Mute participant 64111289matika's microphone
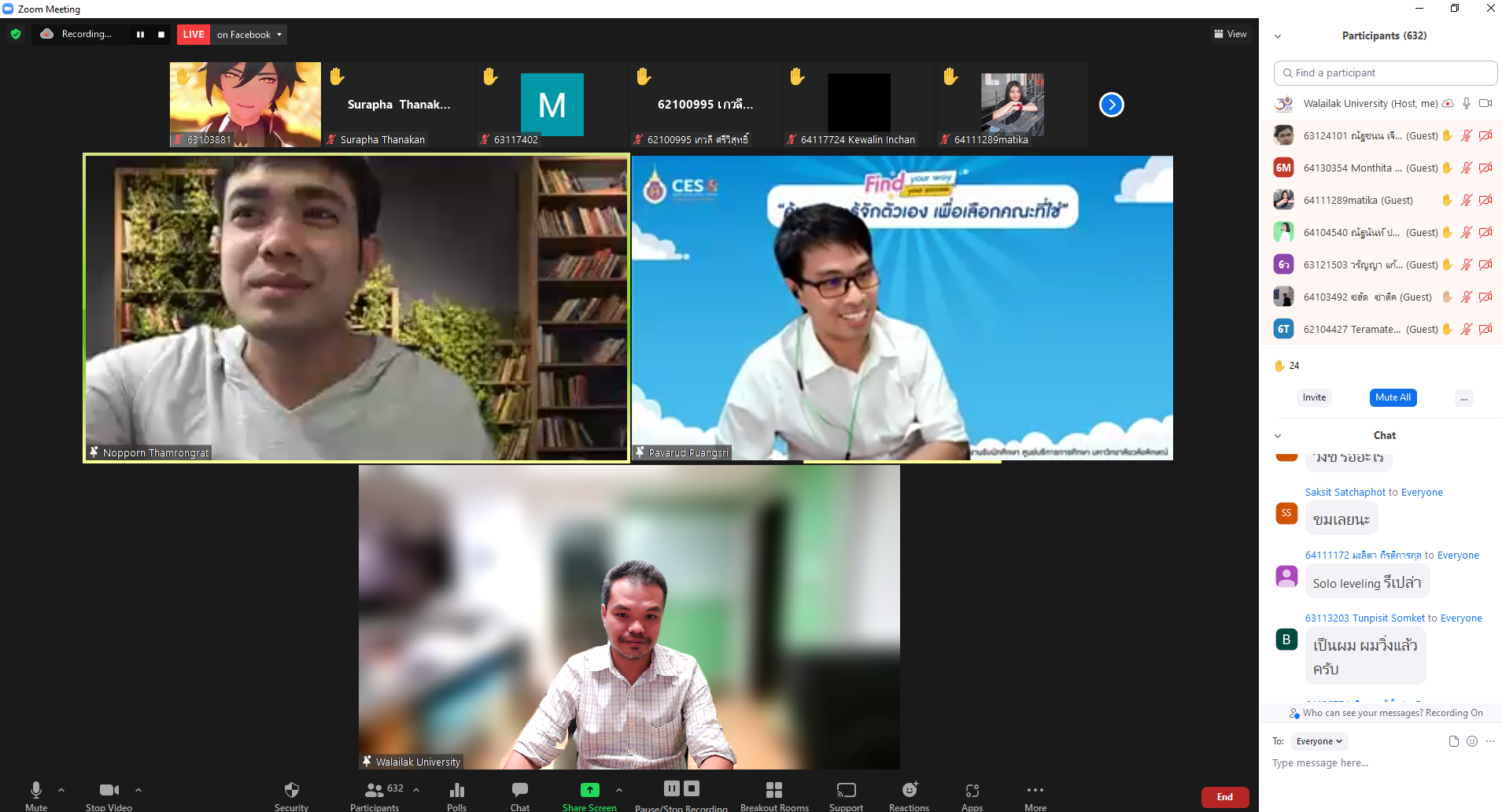The width and height of the screenshot is (1502, 812). [1466, 200]
